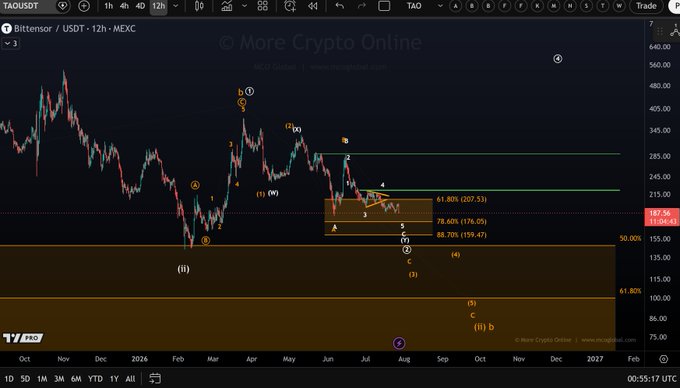Click the 88.70% (159.47) Fibonacci label
680x388 pixels.
tap(461, 235)
